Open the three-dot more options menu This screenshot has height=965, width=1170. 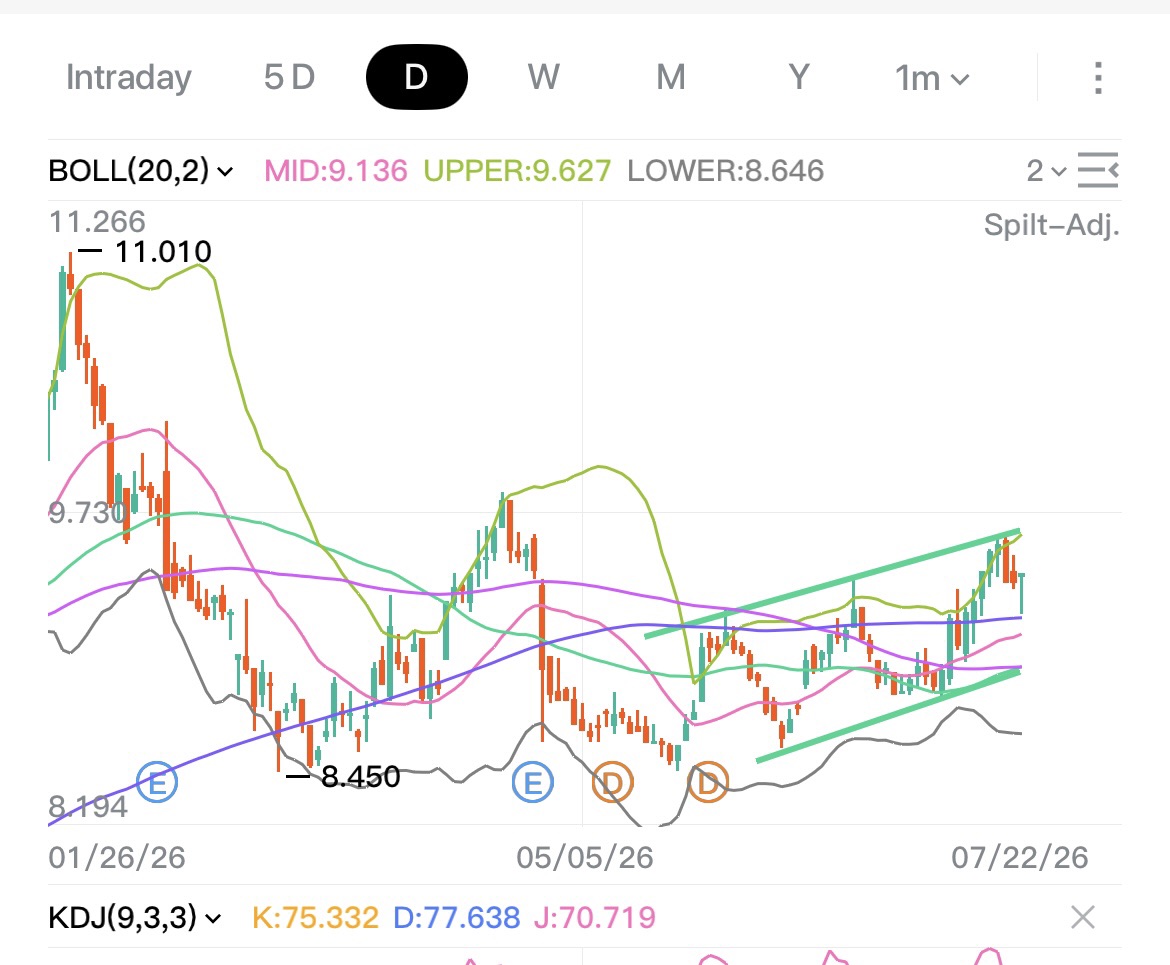1098,78
